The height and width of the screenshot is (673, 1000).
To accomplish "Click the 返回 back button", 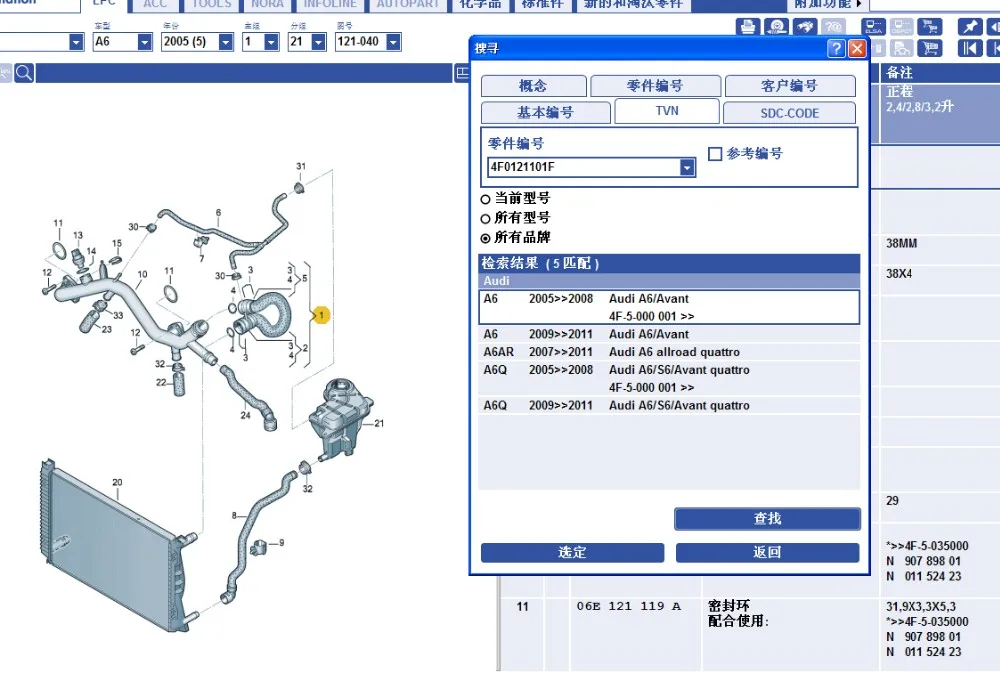I will 767,552.
